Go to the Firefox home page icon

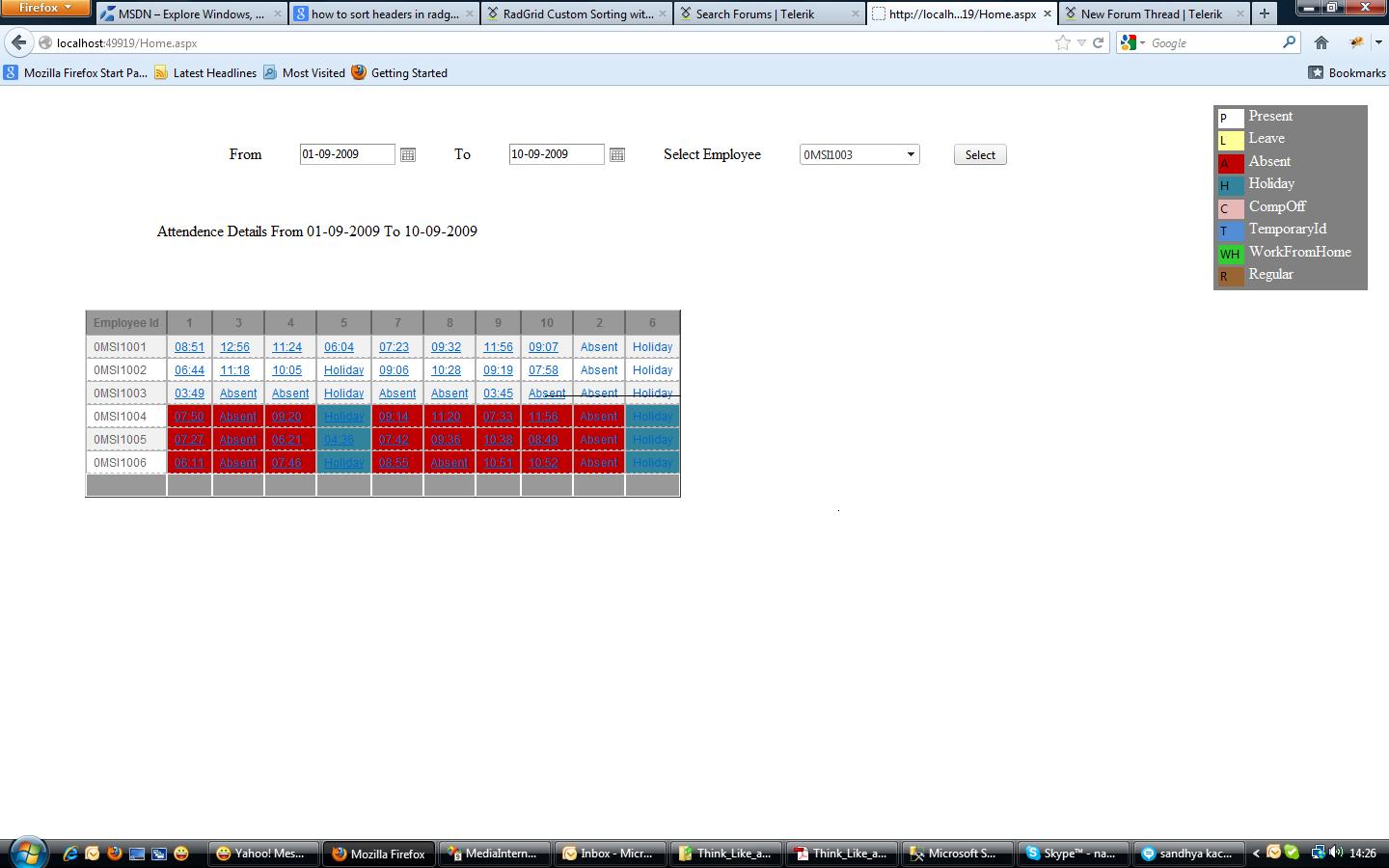pos(1321,42)
